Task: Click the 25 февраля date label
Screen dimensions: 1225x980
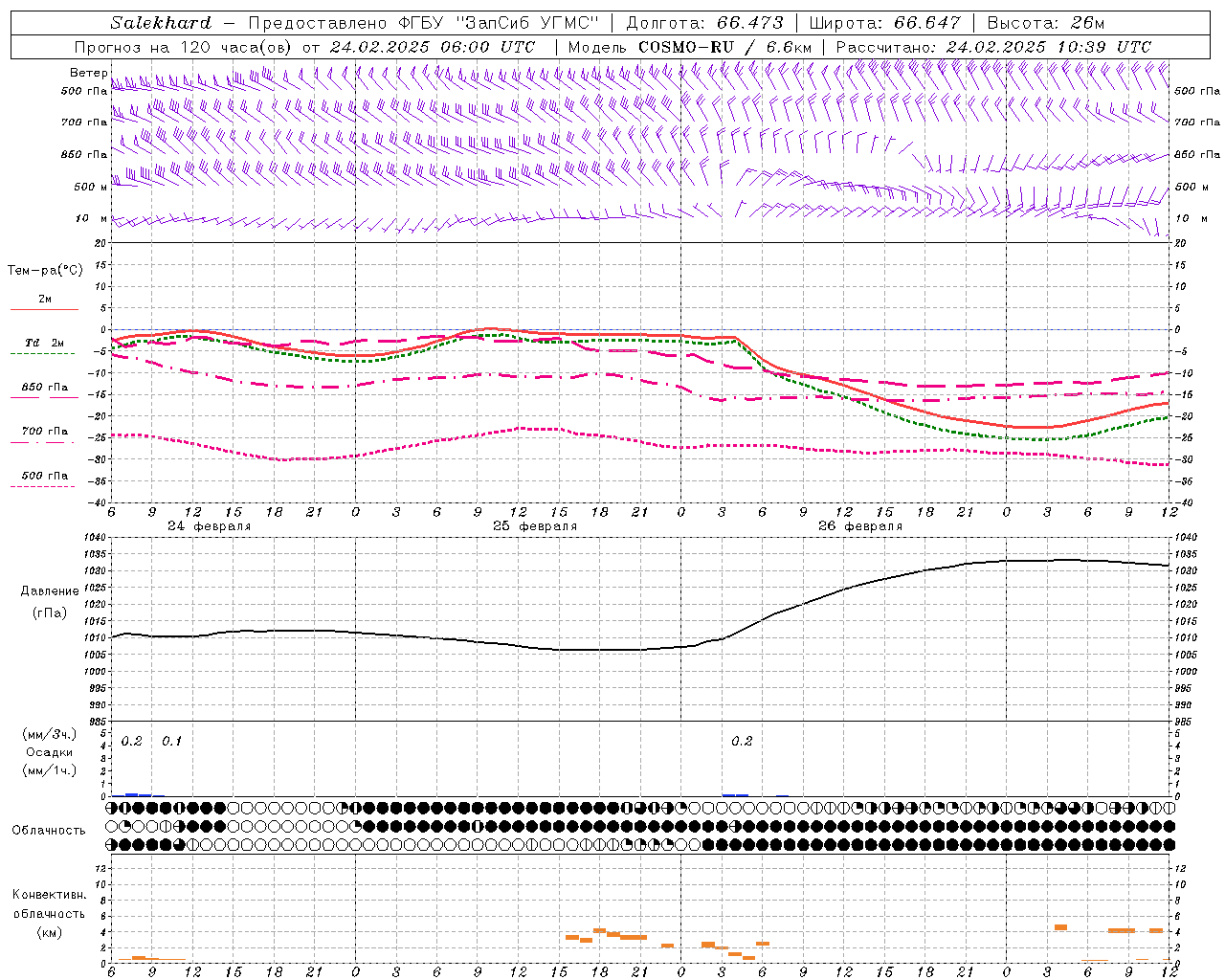Action: tap(535, 526)
